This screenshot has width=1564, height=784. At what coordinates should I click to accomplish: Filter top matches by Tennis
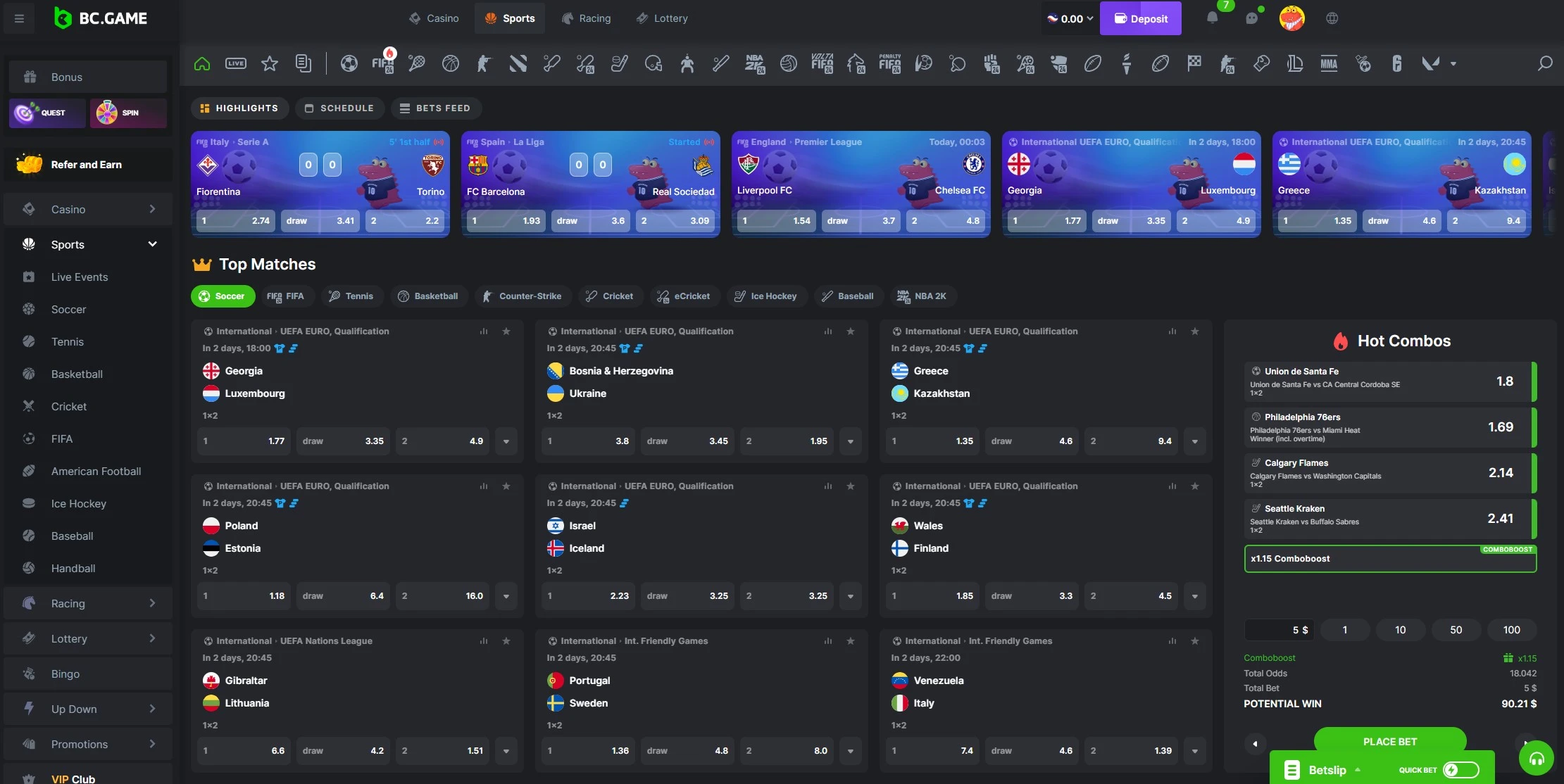coord(351,296)
